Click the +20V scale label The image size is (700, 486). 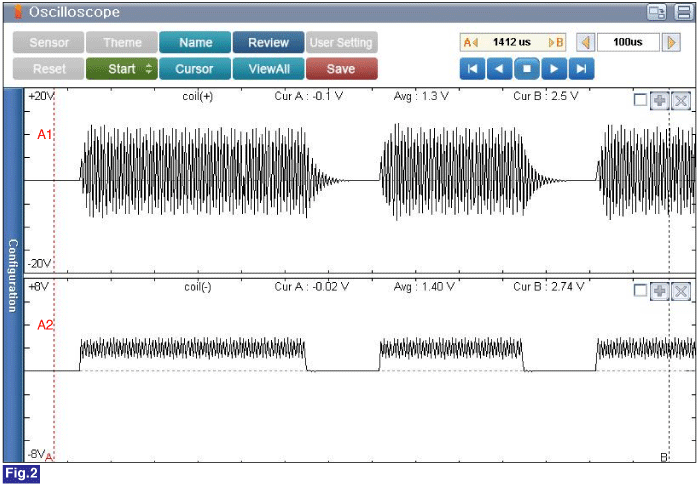41,96
